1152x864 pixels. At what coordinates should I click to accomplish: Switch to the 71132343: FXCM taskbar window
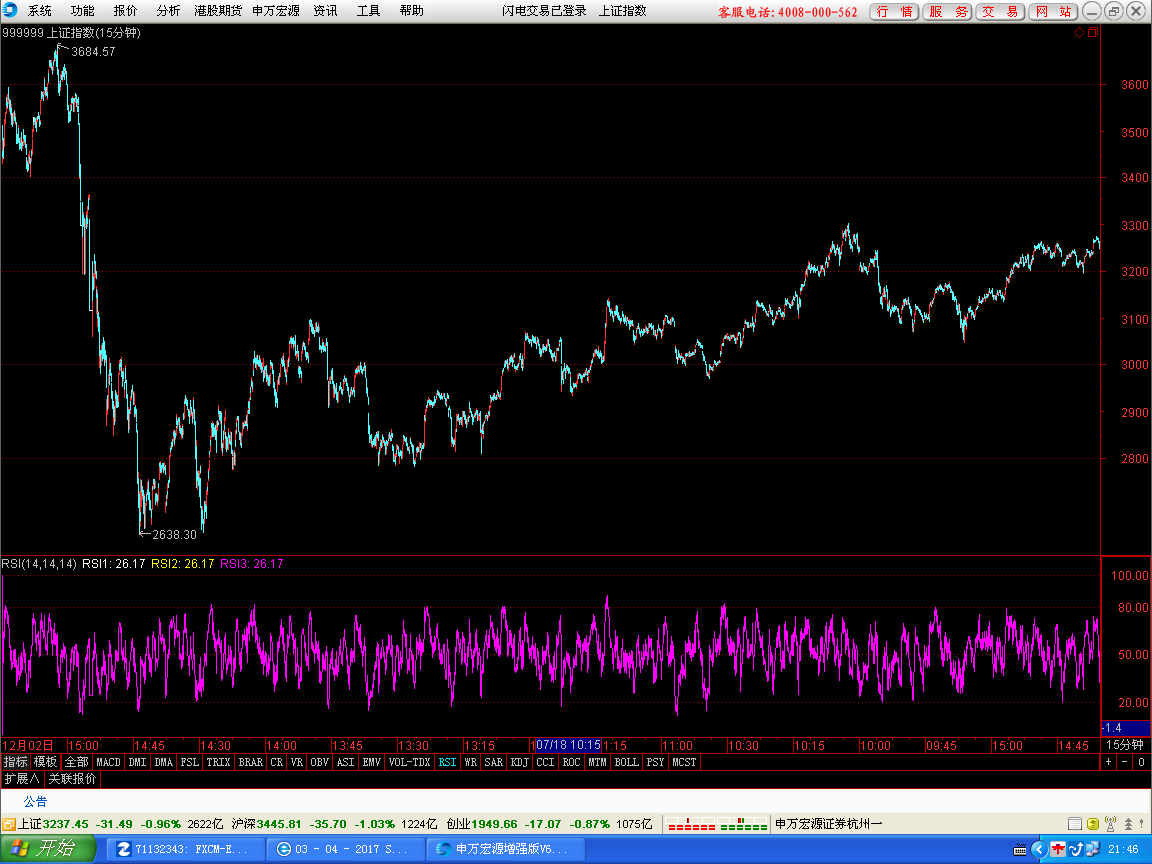[x=185, y=849]
